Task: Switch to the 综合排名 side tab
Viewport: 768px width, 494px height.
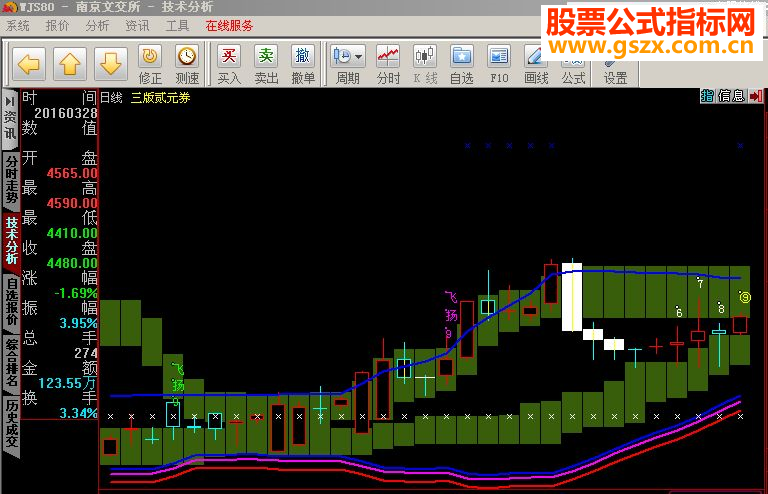Action: pos(11,362)
